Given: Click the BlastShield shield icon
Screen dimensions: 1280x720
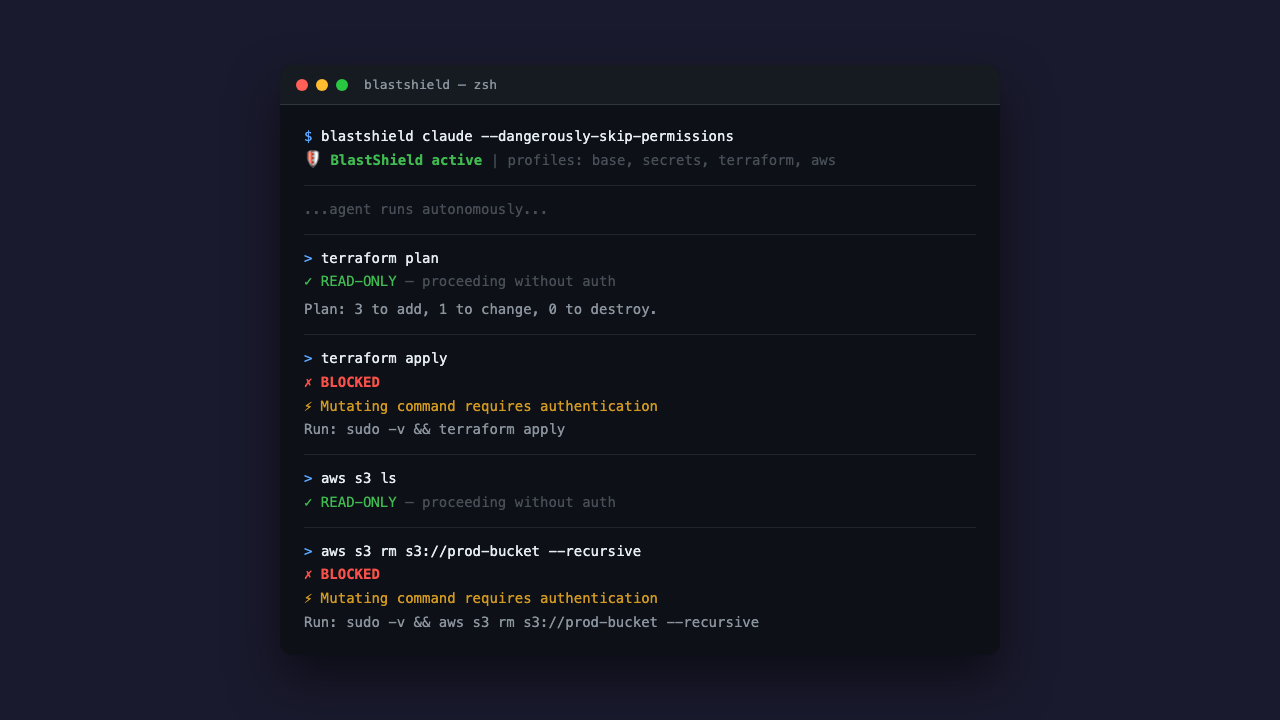Looking at the screenshot, I should (x=313, y=159).
